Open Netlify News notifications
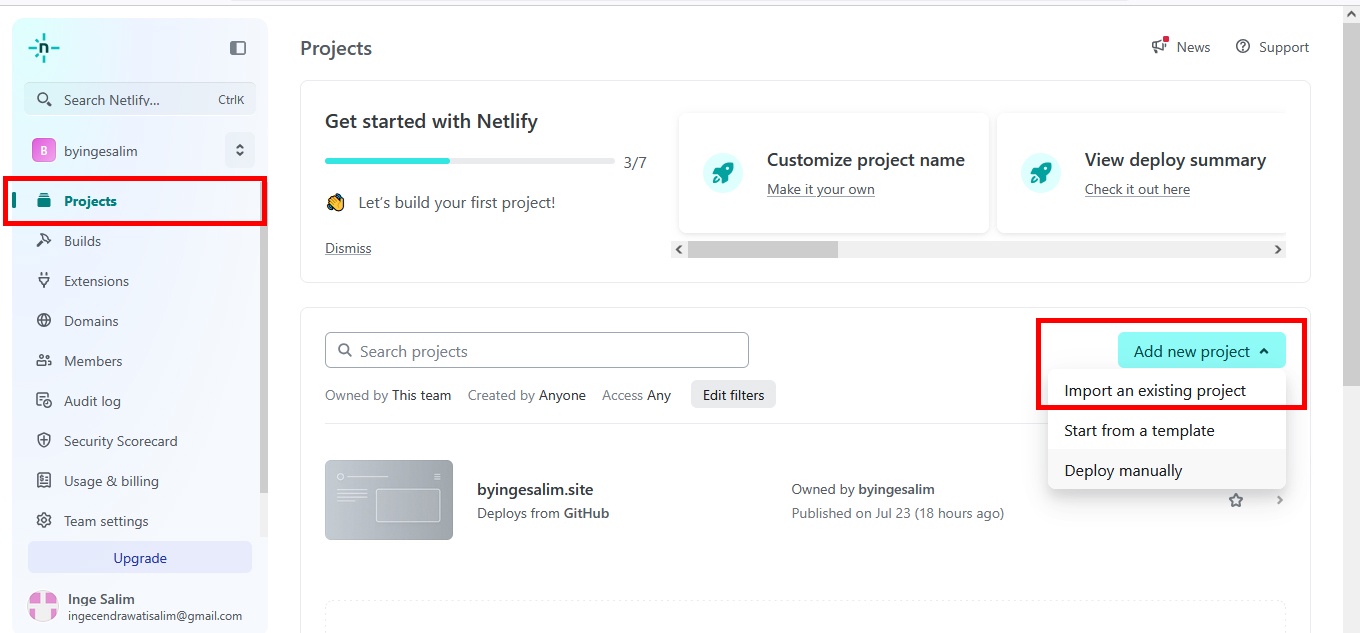 (x=1181, y=46)
